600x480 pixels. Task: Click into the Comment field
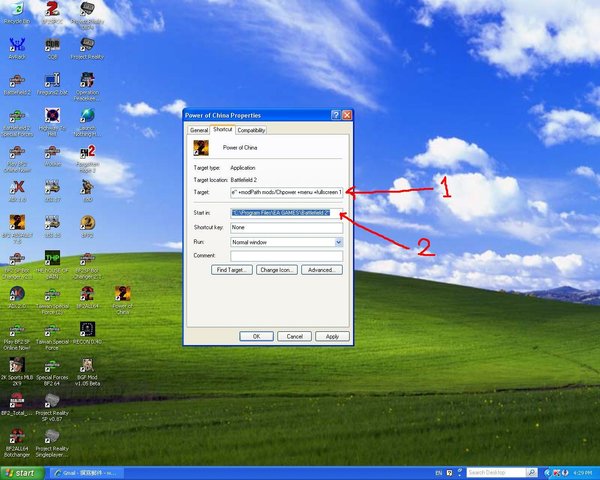click(287, 256)
